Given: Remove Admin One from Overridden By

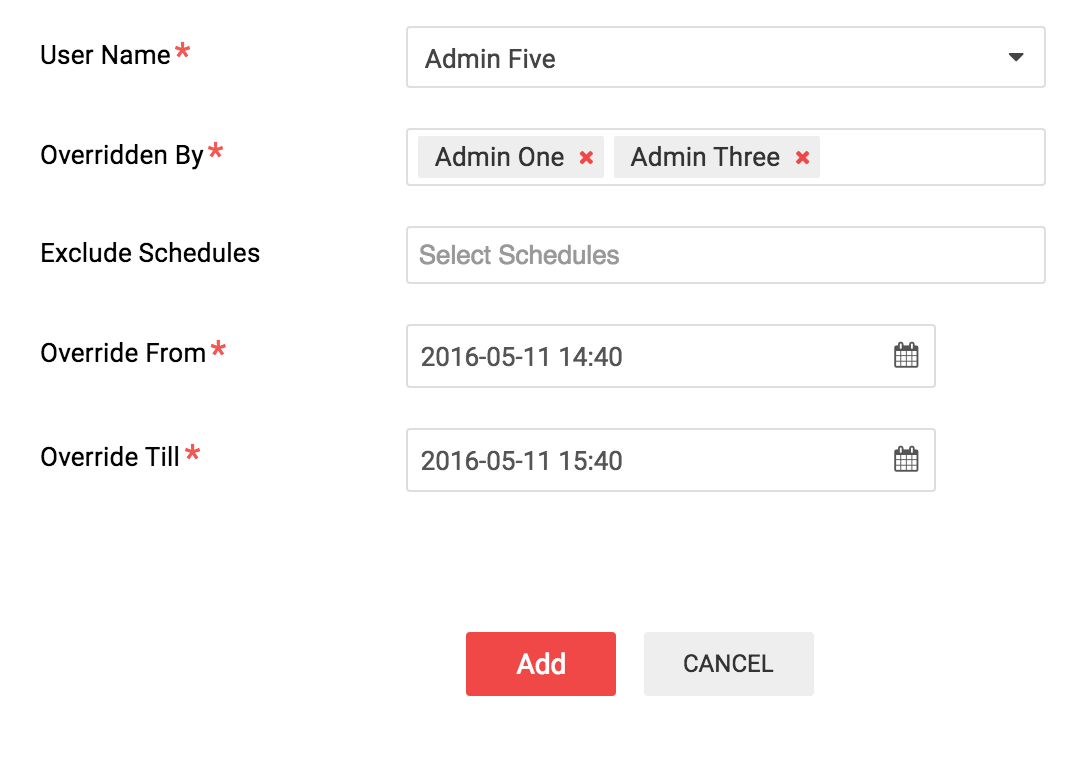Looking at the screenshot, I should click(586, 158).
